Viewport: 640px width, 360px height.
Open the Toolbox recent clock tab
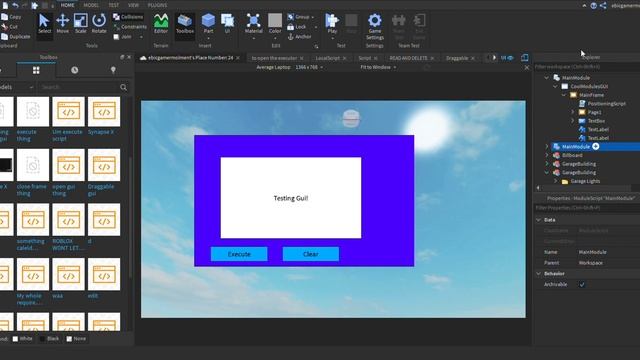(x=74, y=70)
